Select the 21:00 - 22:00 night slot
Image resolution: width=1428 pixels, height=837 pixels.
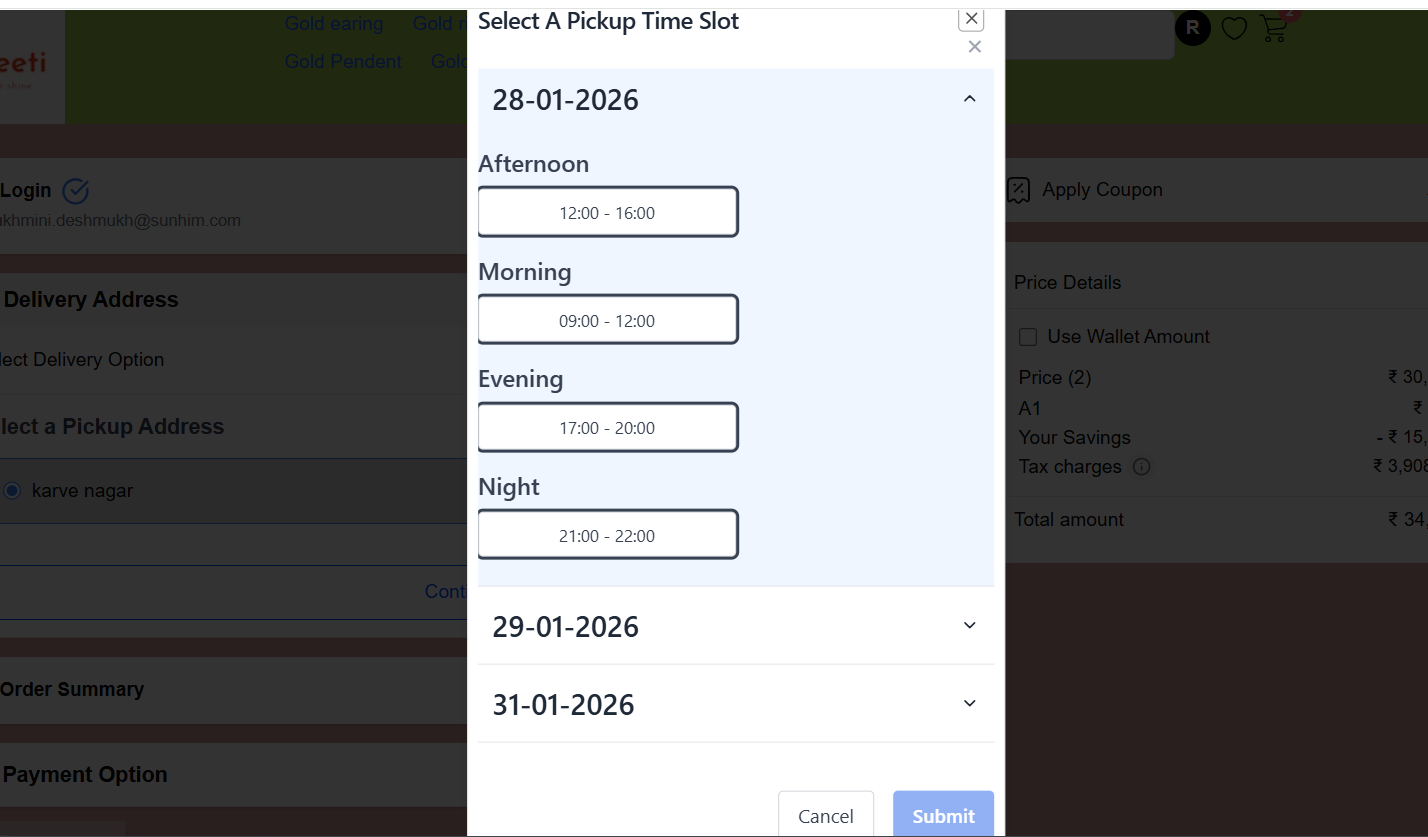(x=608, y=535)
